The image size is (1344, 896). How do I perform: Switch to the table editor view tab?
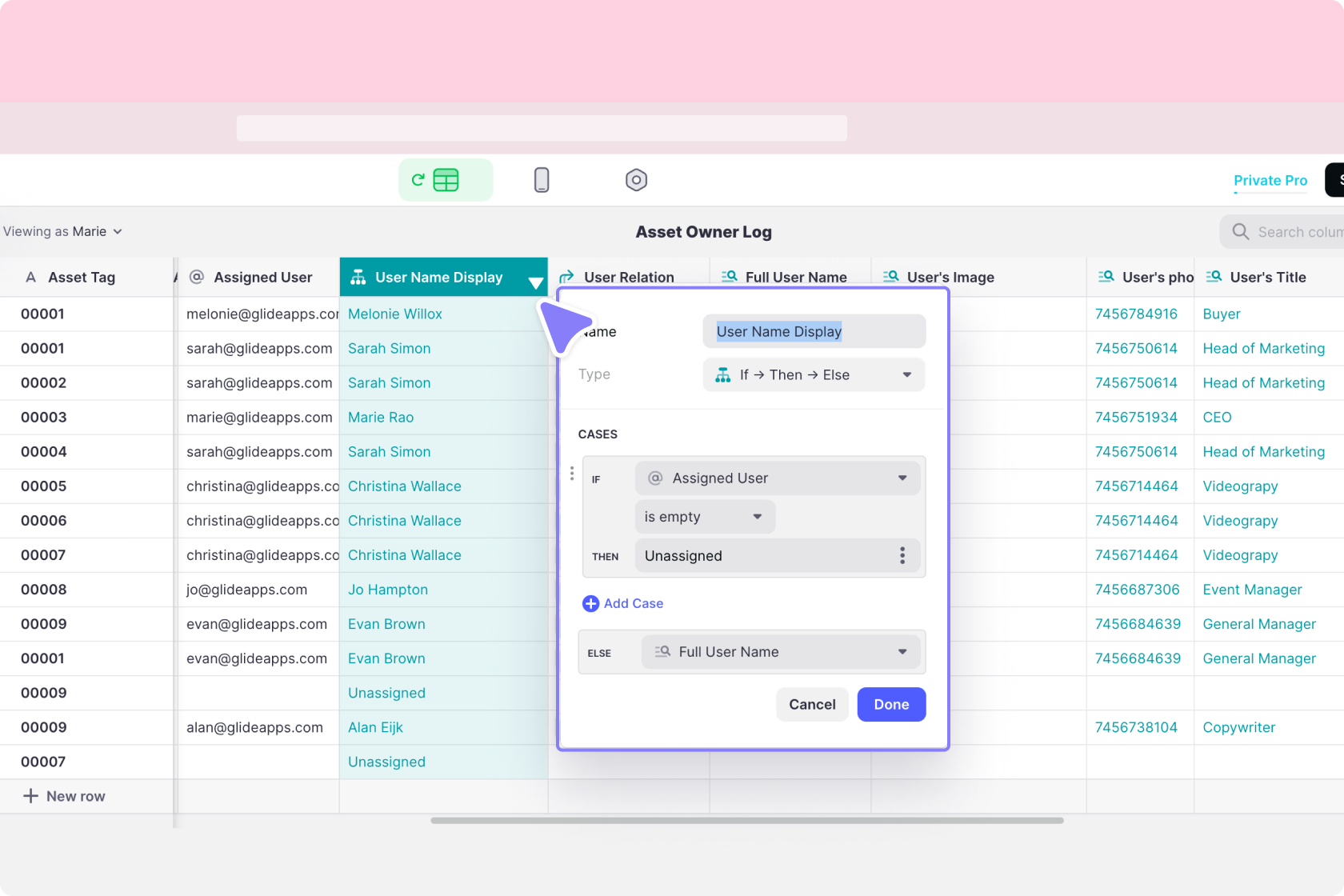tap(446, 180)
